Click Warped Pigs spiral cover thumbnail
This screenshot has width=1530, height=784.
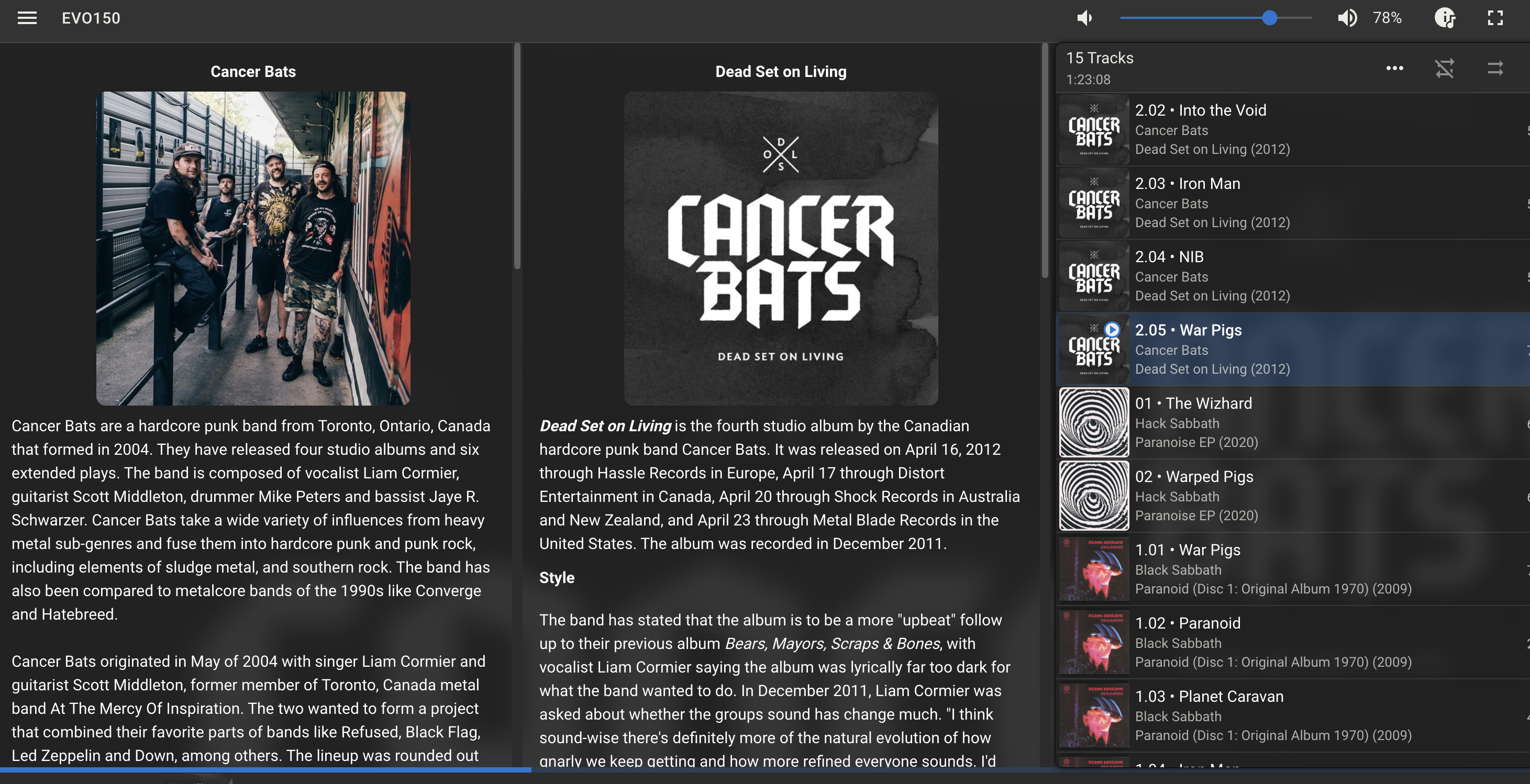click(1094, 496)
